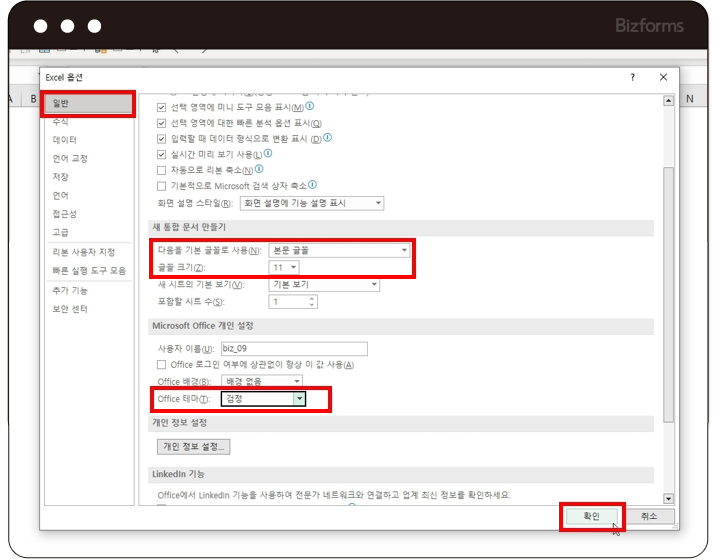Open the 화면 설명 스타일 dropdown
The height and width of the screenshot is (560, 715).
(x=312, y=203)
